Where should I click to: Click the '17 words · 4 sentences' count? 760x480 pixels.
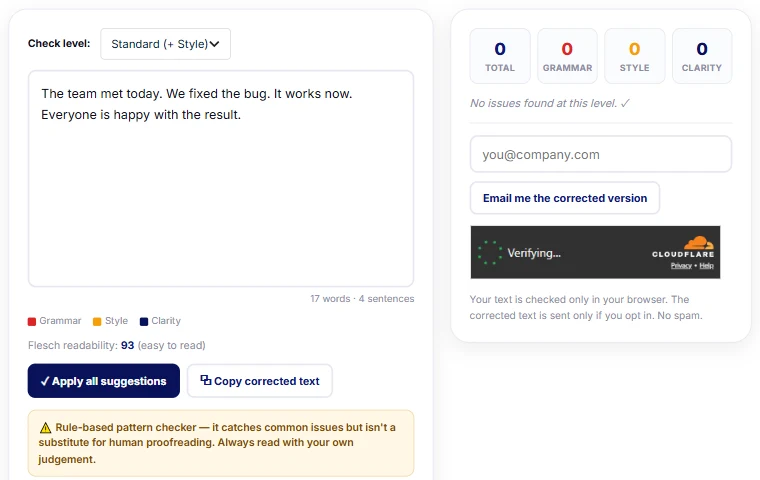pos(362,299)
